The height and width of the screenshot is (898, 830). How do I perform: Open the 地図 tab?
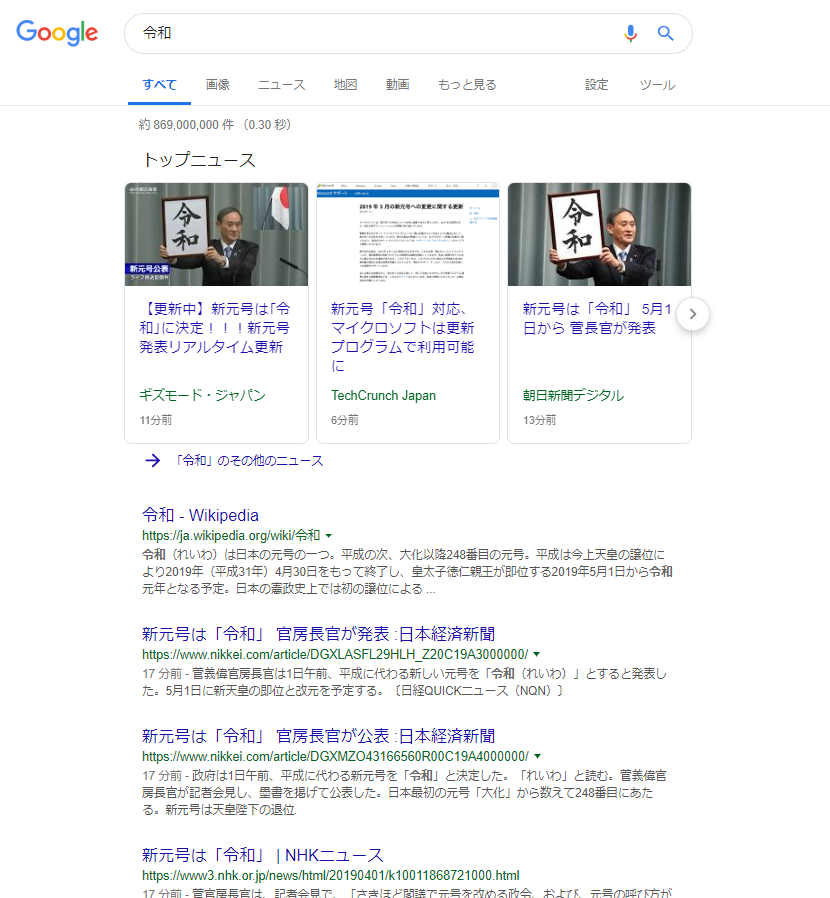(x=345, y=85)
